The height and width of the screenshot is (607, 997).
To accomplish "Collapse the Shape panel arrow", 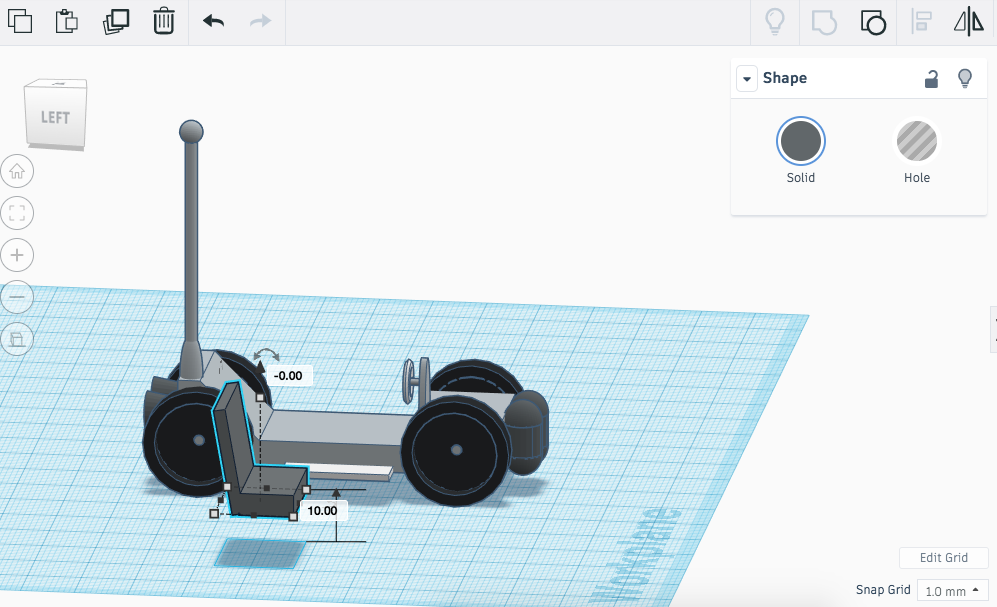I will [x=747, y=79].
